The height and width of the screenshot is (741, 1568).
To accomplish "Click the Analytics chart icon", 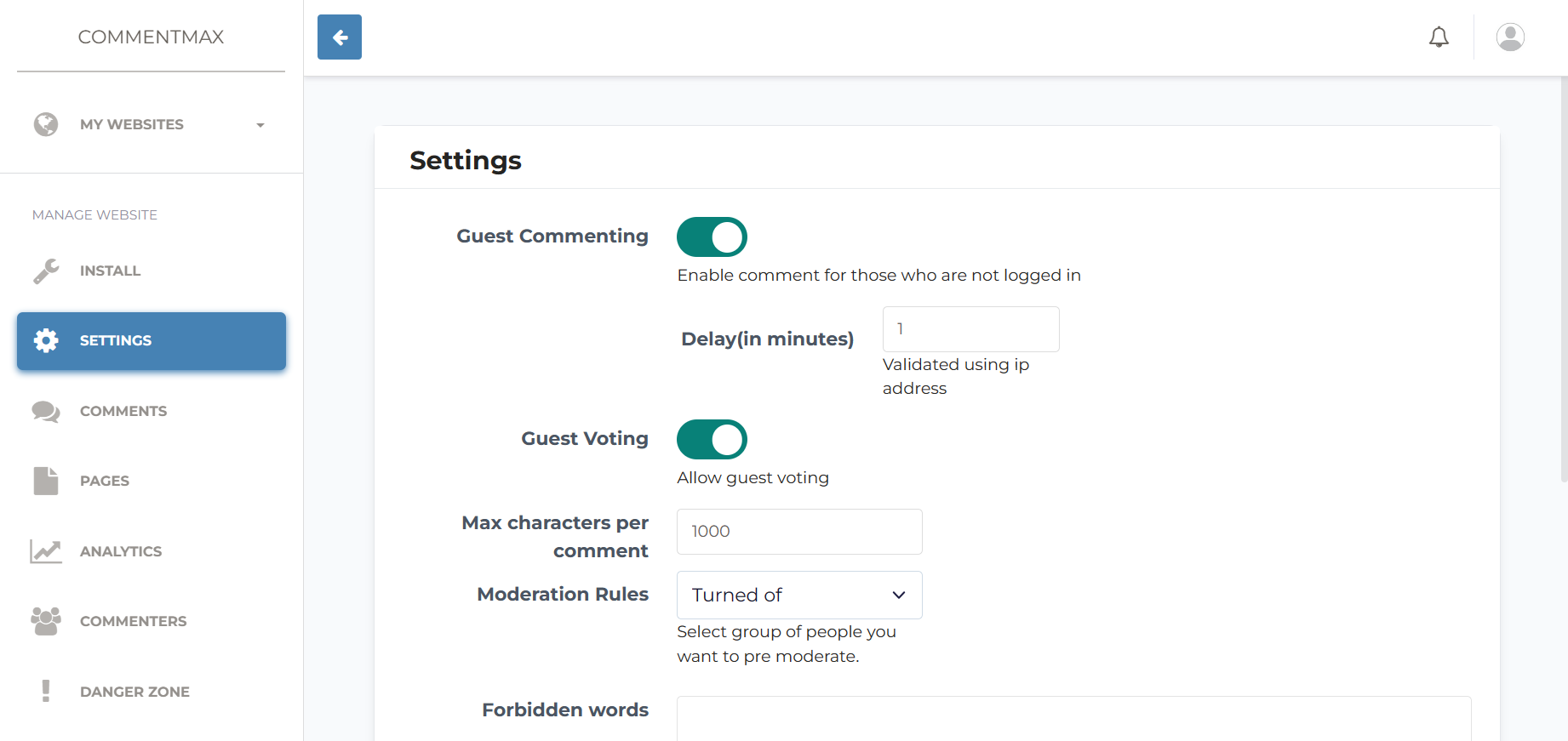I will (x=46, y=551).
